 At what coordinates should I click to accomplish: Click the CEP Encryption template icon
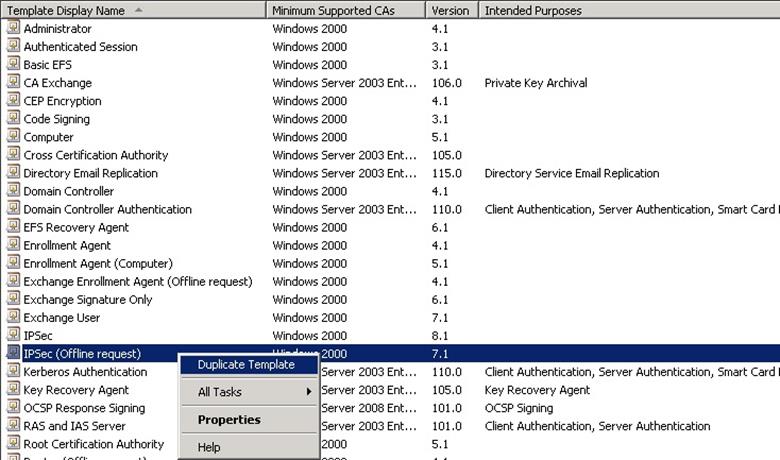(13, 100)
